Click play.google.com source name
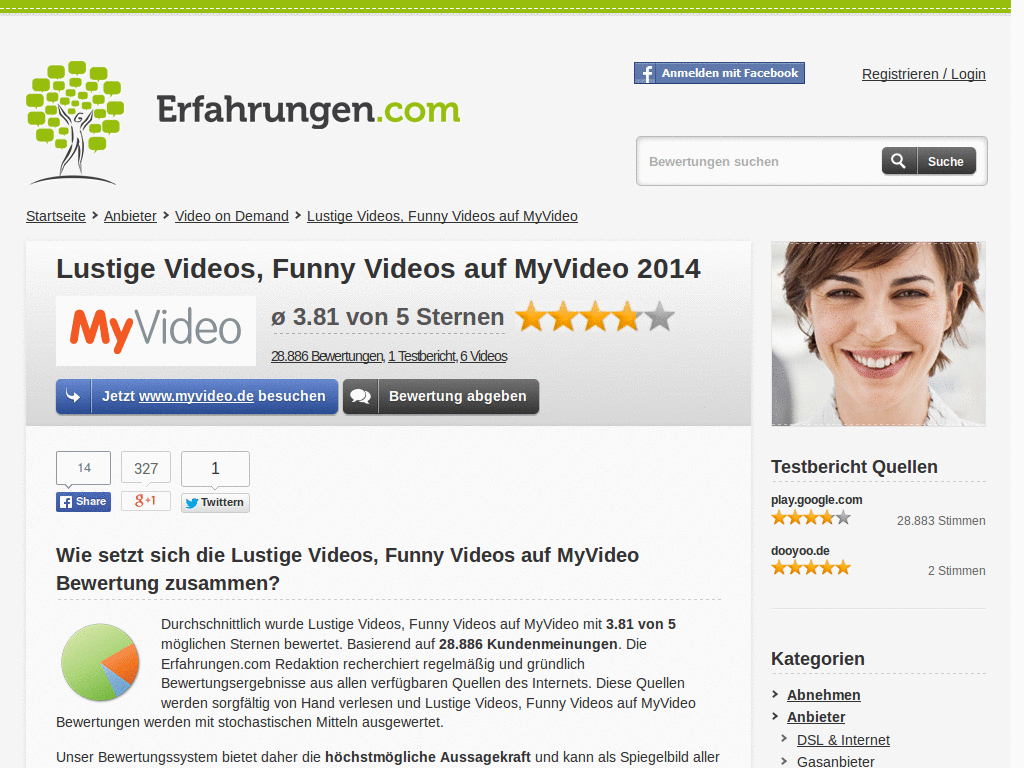 pyautogui.click(x=816, y=500)
